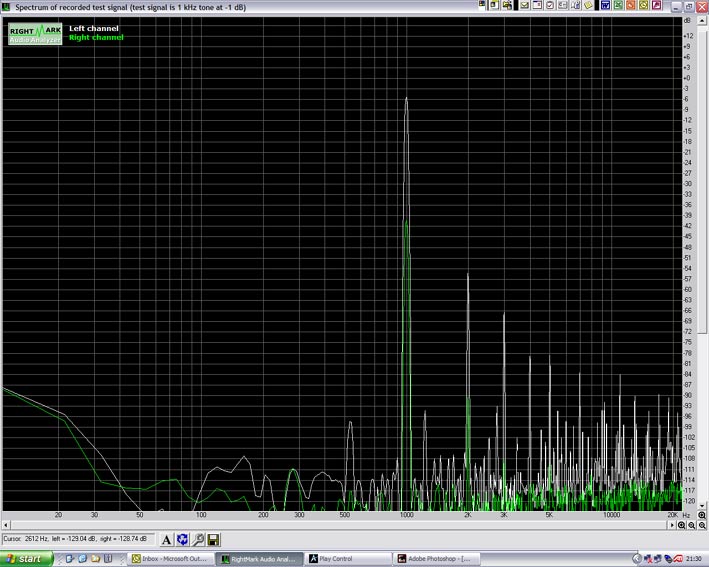Click the '100' frequency axis label
Viewport: 709px width, 567px height.
tap(201, 515)
